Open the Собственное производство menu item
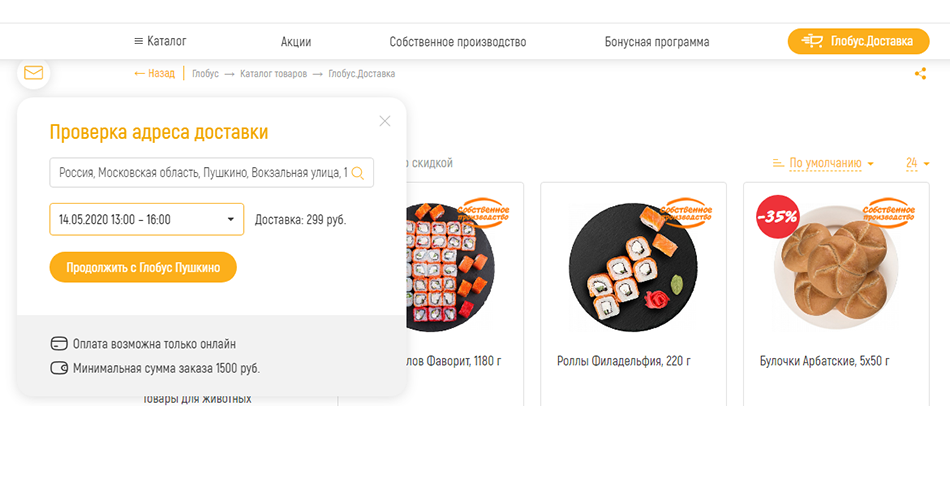 [457, 42]
